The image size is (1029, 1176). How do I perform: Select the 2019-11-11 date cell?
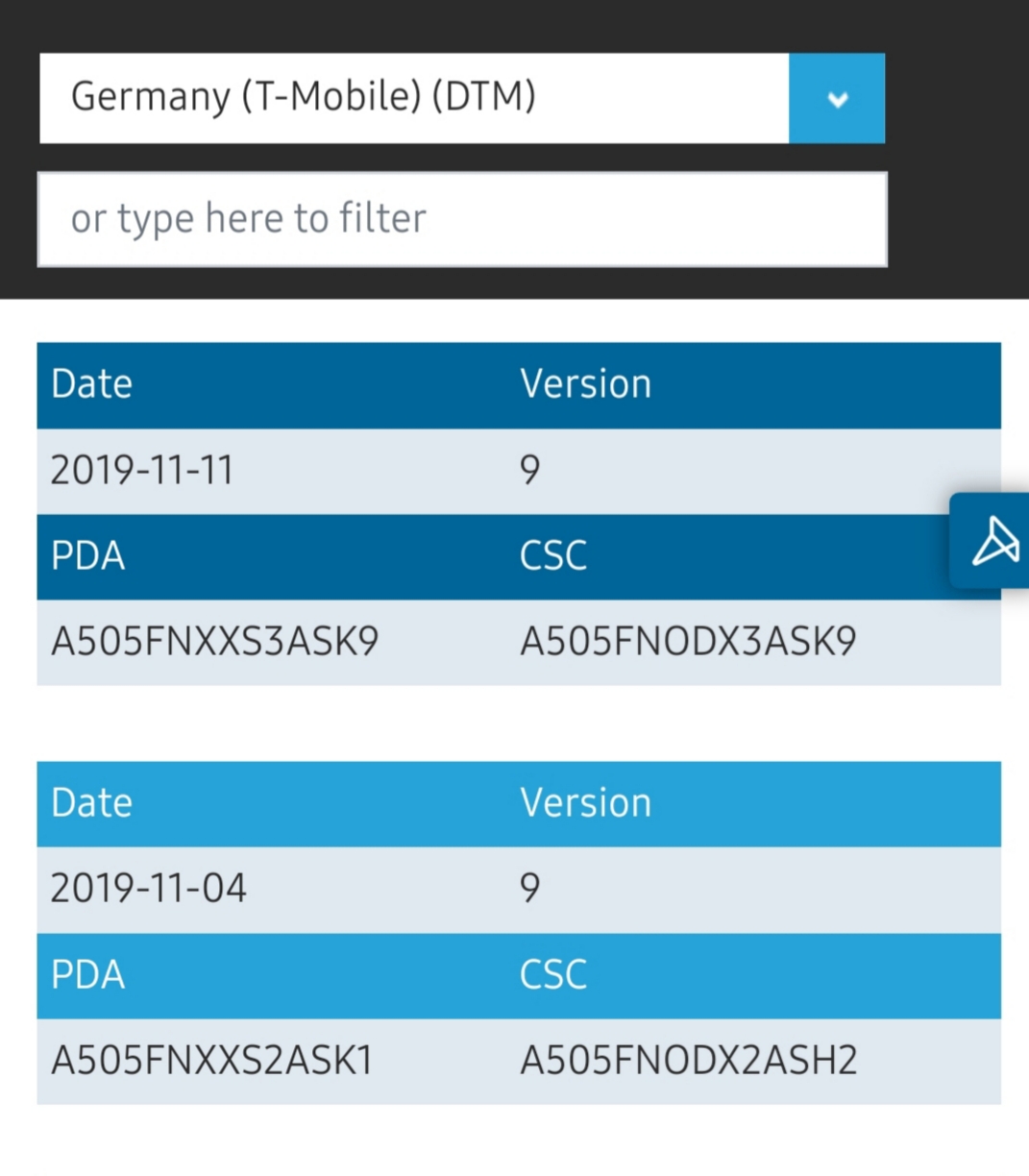(142, 470)
